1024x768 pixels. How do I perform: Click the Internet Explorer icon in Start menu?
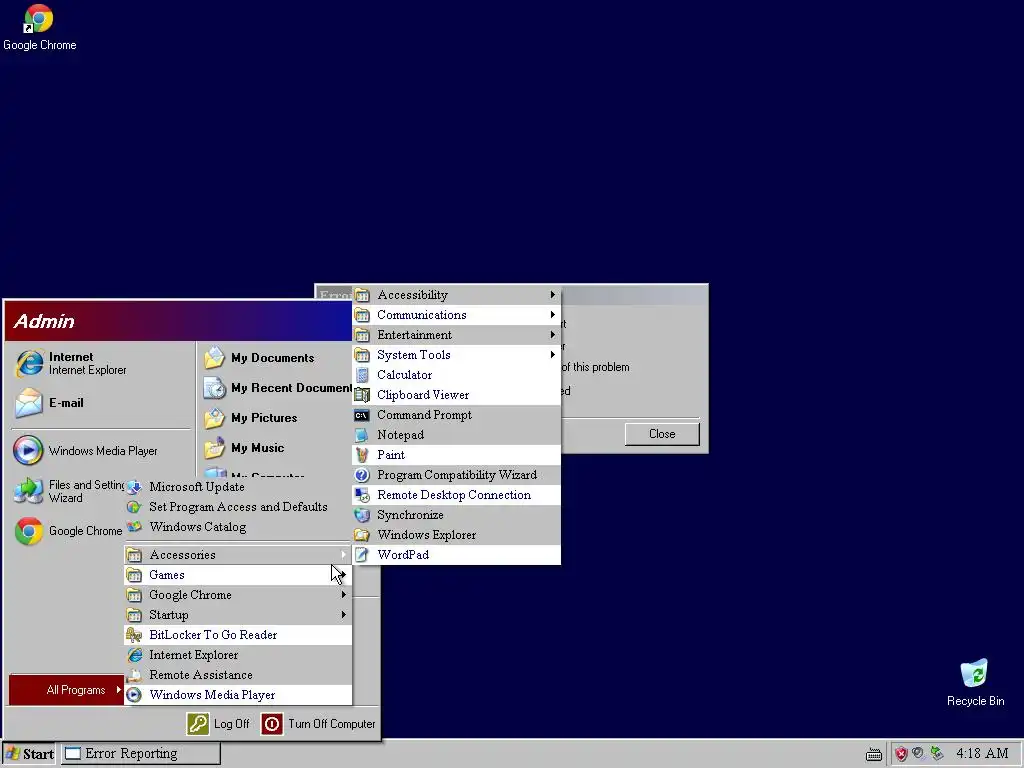(x=29, y=363)
